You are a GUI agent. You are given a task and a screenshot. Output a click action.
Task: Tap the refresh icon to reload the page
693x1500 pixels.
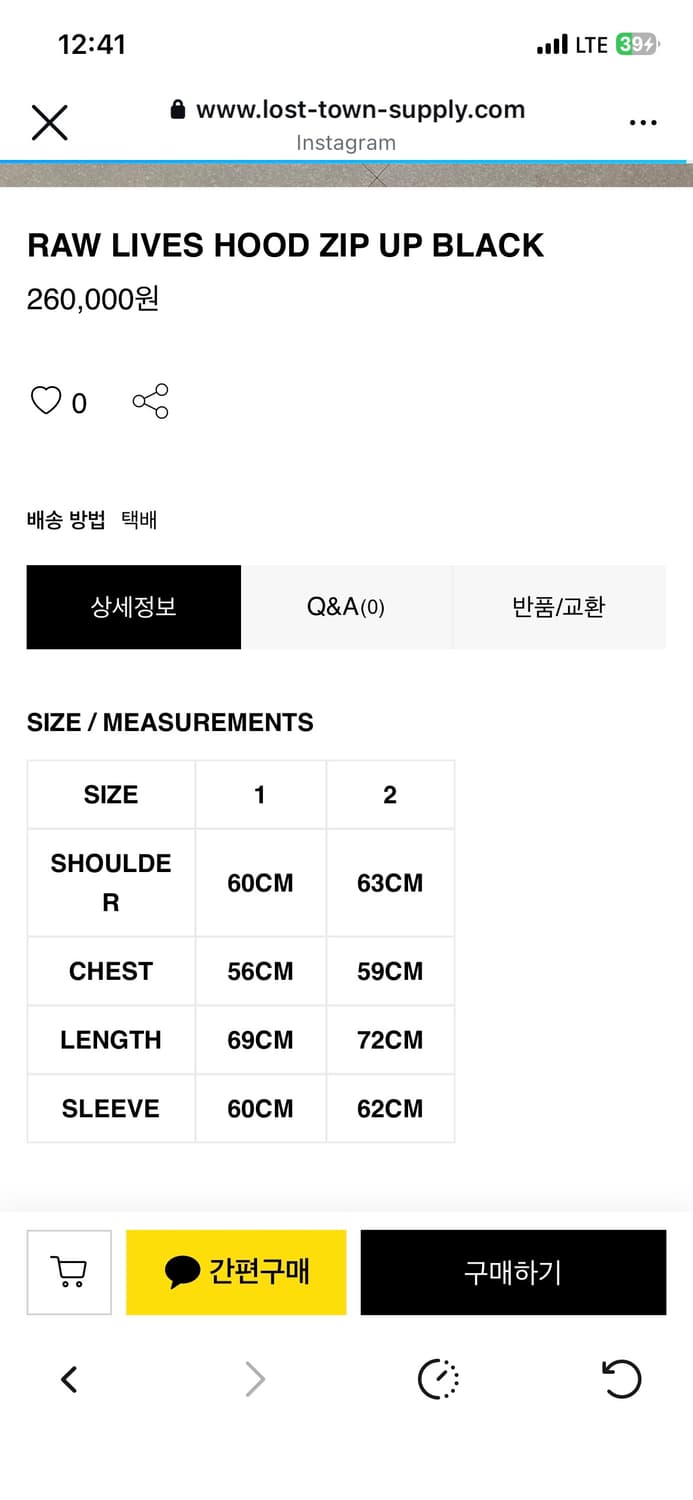coord(621,1378)
